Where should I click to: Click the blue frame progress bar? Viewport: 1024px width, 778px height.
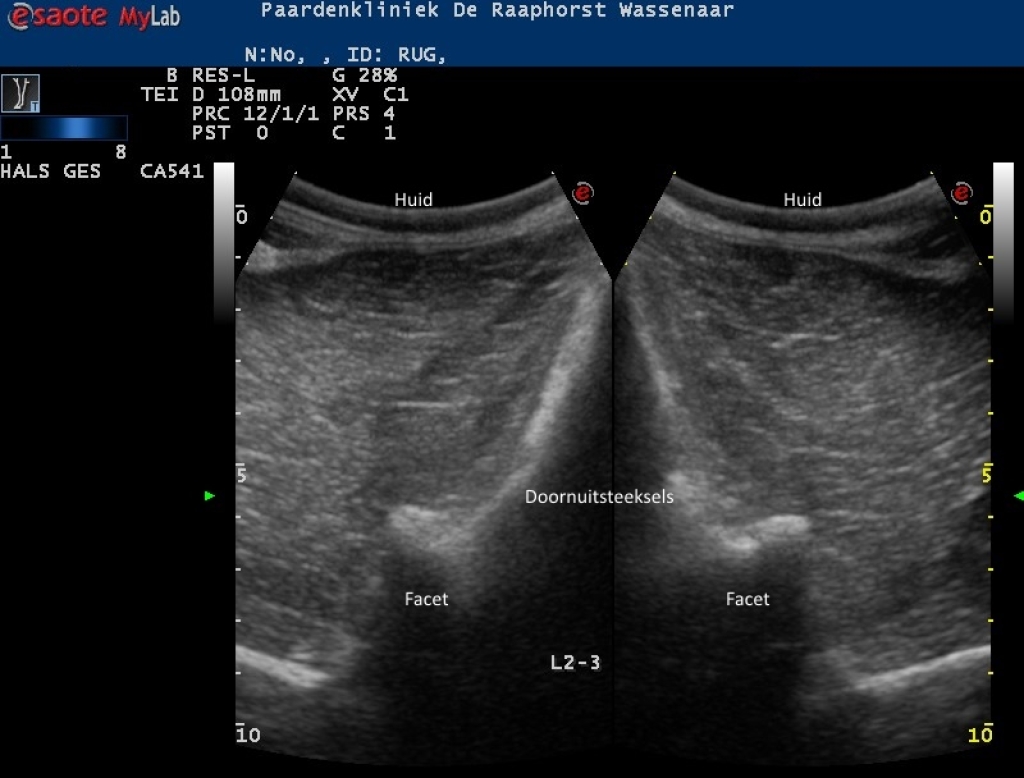tap(64, 128)
